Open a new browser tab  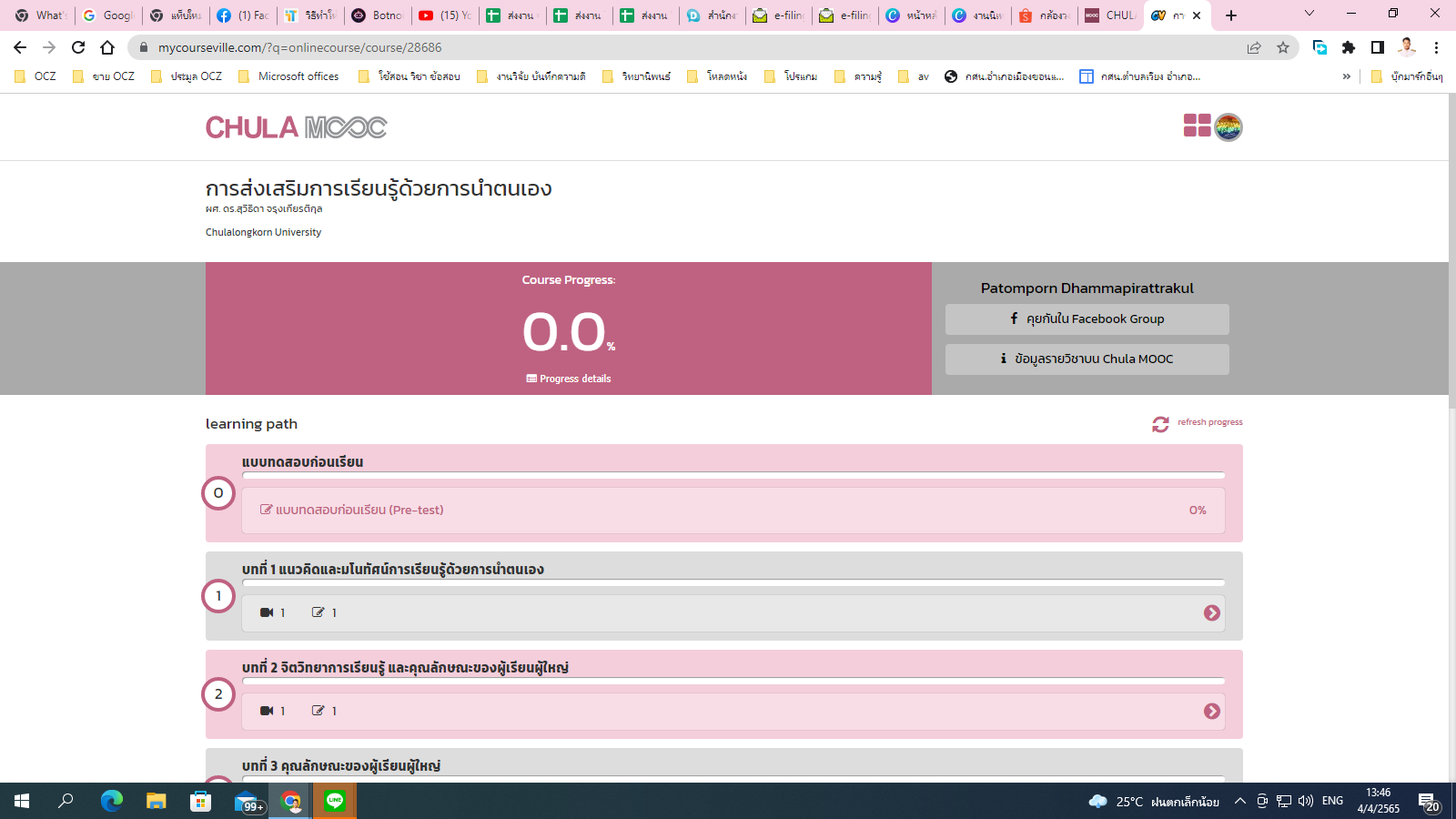[1231, 15]
